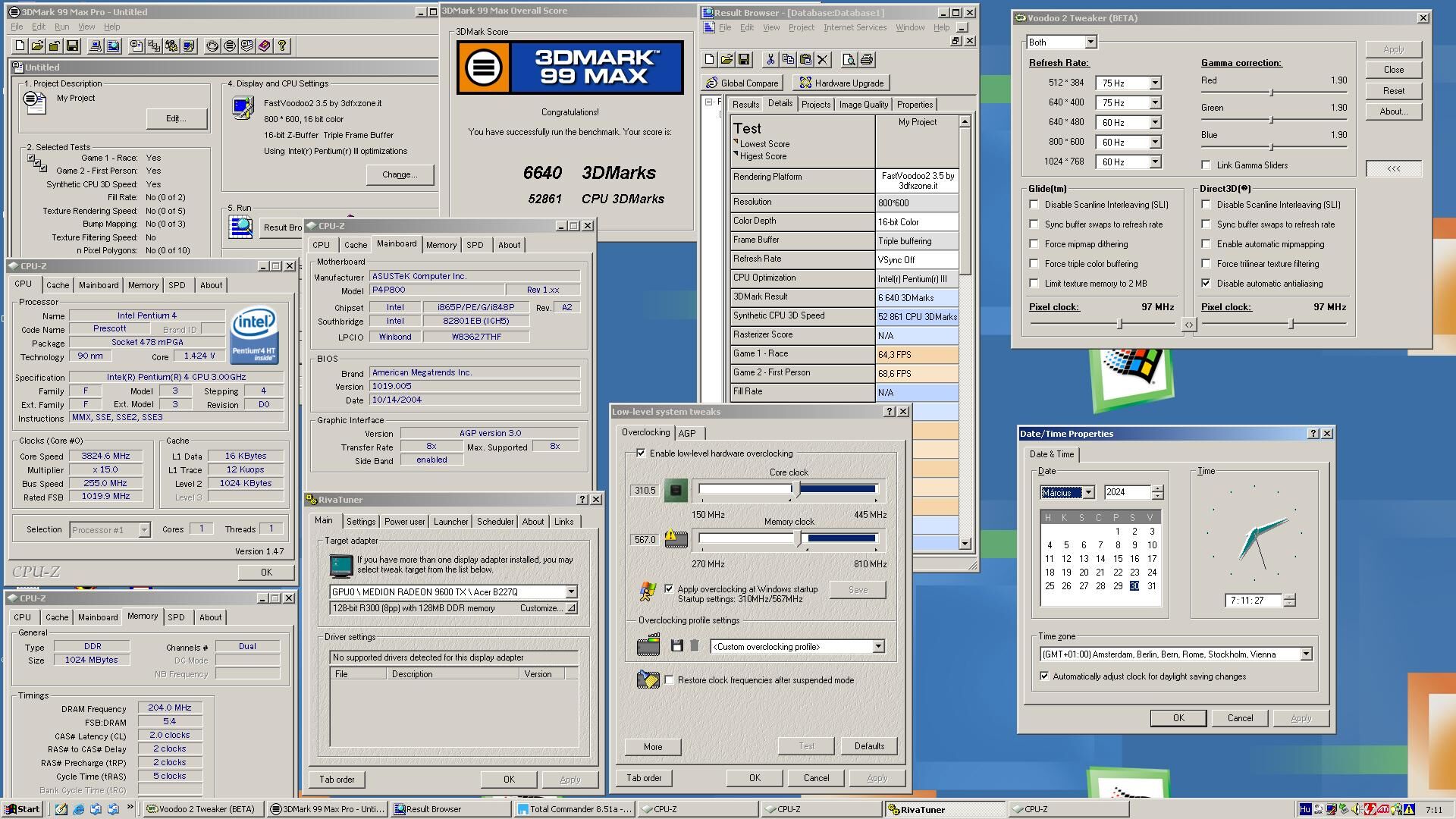Click Cut scissors icon in Result Browser
1456x819 pixels.
[x=770, y=59]
